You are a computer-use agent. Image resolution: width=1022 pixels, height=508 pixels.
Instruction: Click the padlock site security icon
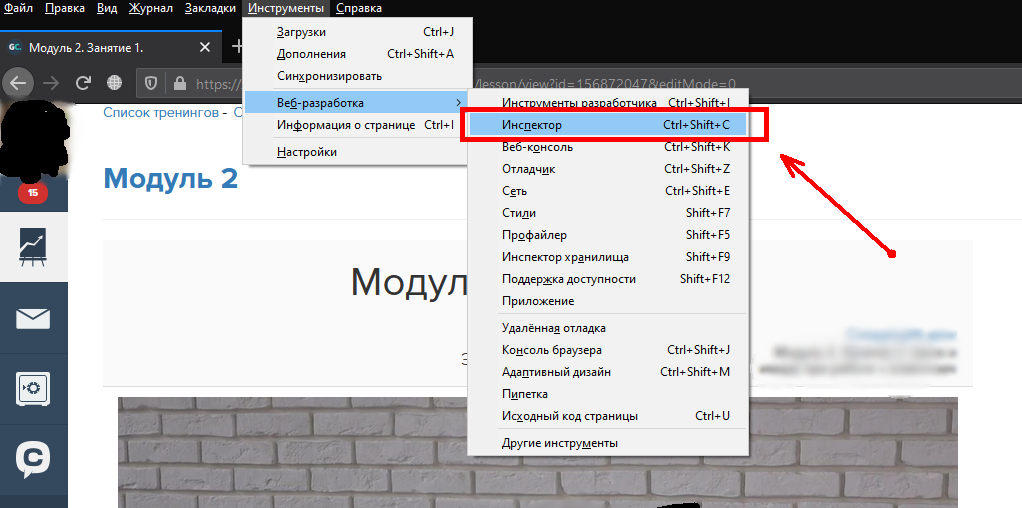click(x=179, y=83)
